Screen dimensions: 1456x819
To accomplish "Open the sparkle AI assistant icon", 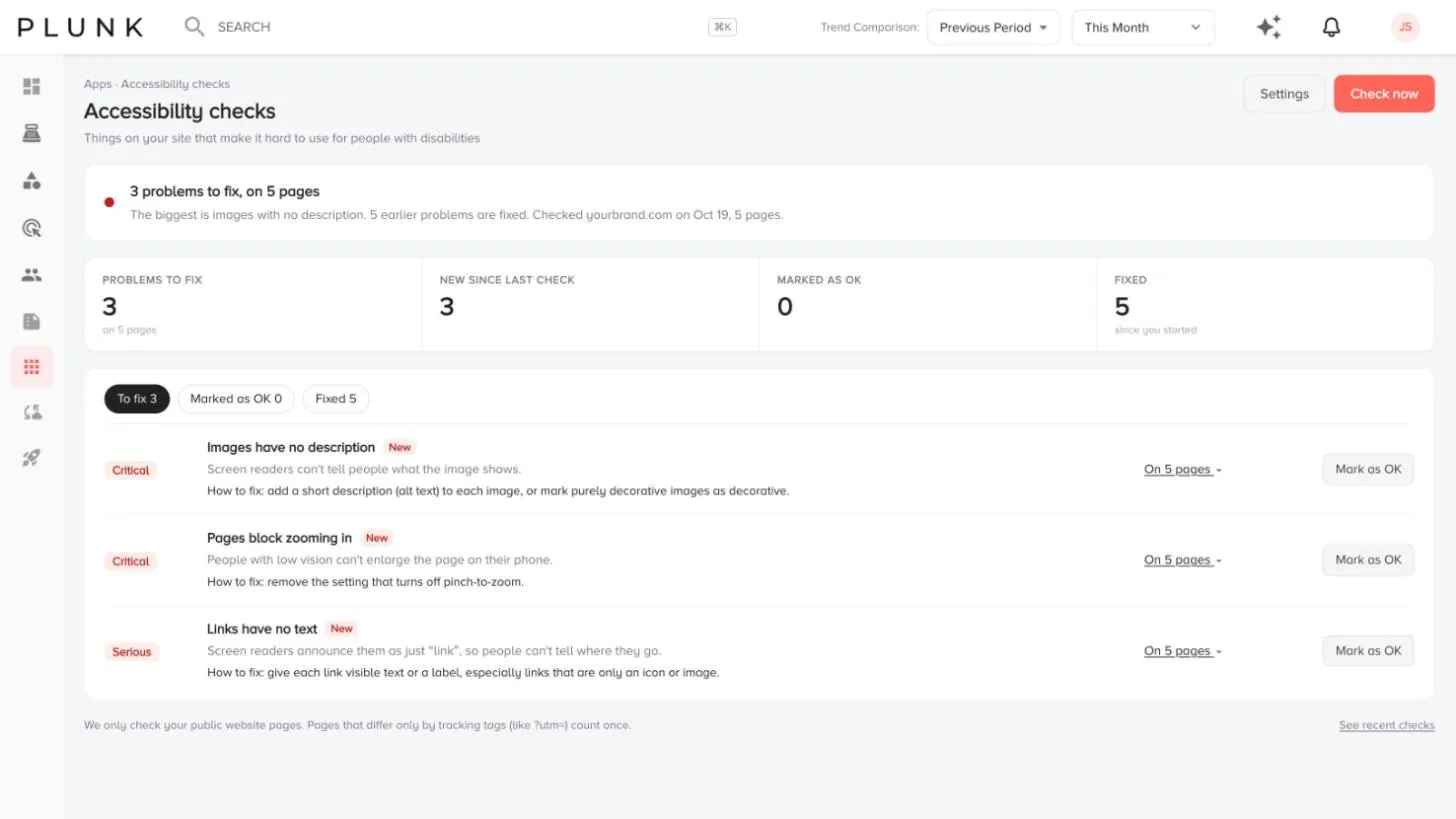I will (1269, 27).
